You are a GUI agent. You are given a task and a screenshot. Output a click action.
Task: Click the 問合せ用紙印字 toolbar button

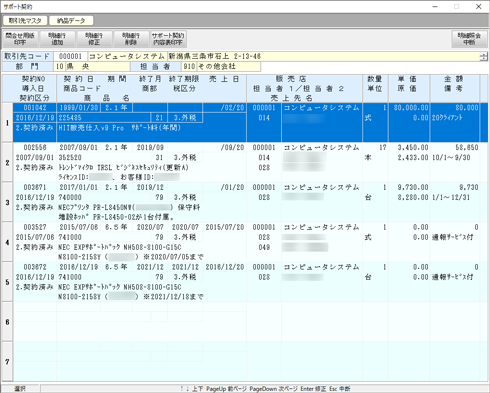(x=20, y=39)
